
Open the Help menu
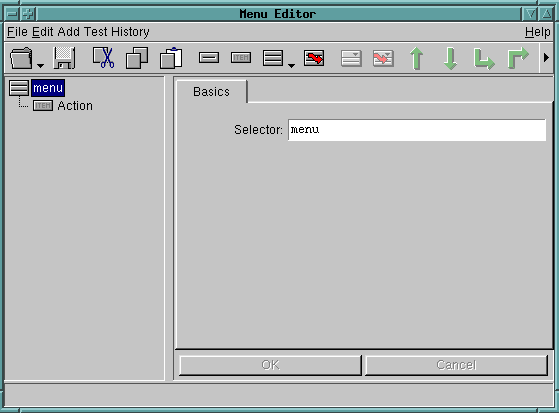click(x=538, y=32)
